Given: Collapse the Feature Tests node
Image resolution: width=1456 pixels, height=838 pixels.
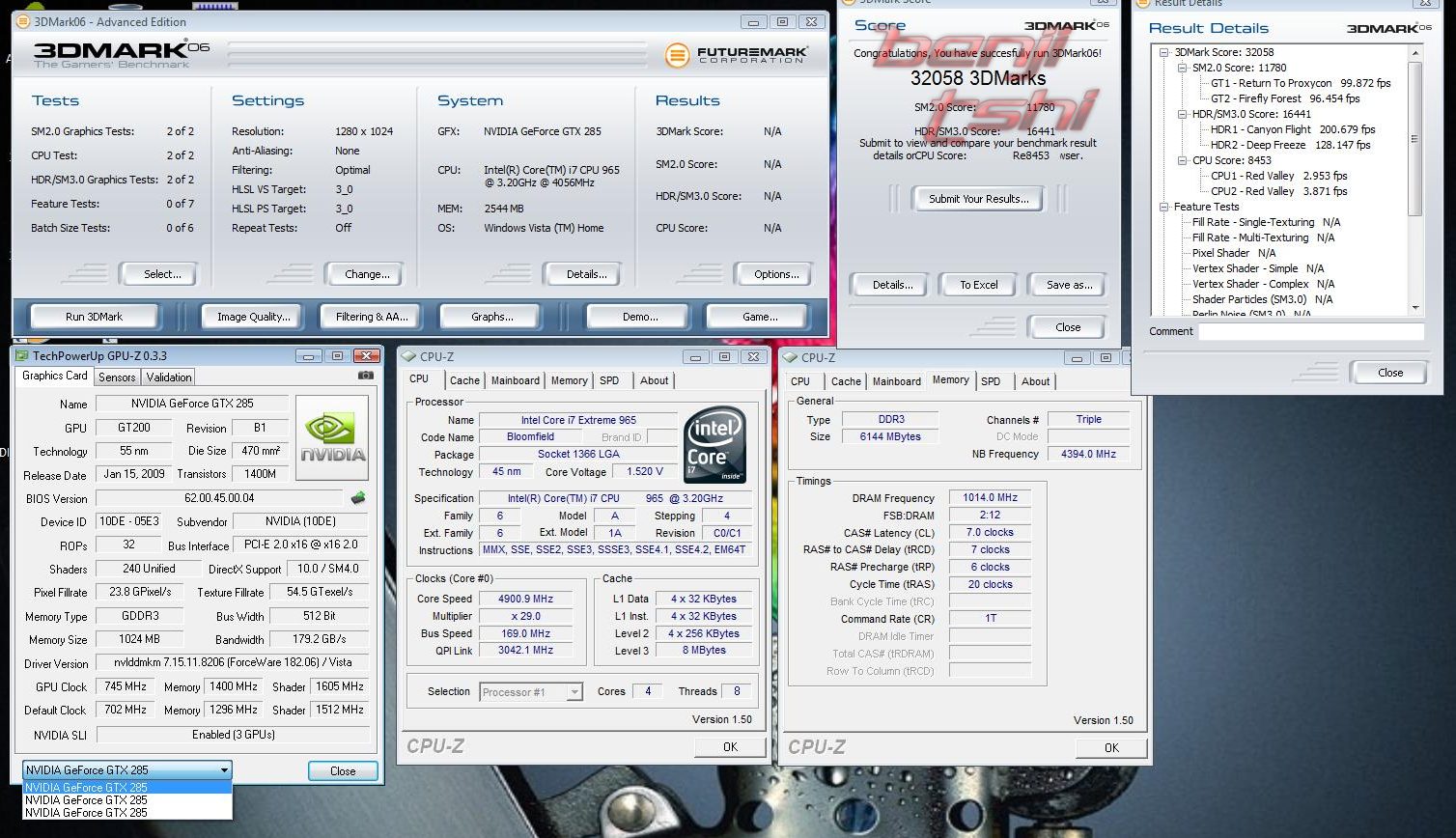Looking at the screenshot, I should 1164,207.
